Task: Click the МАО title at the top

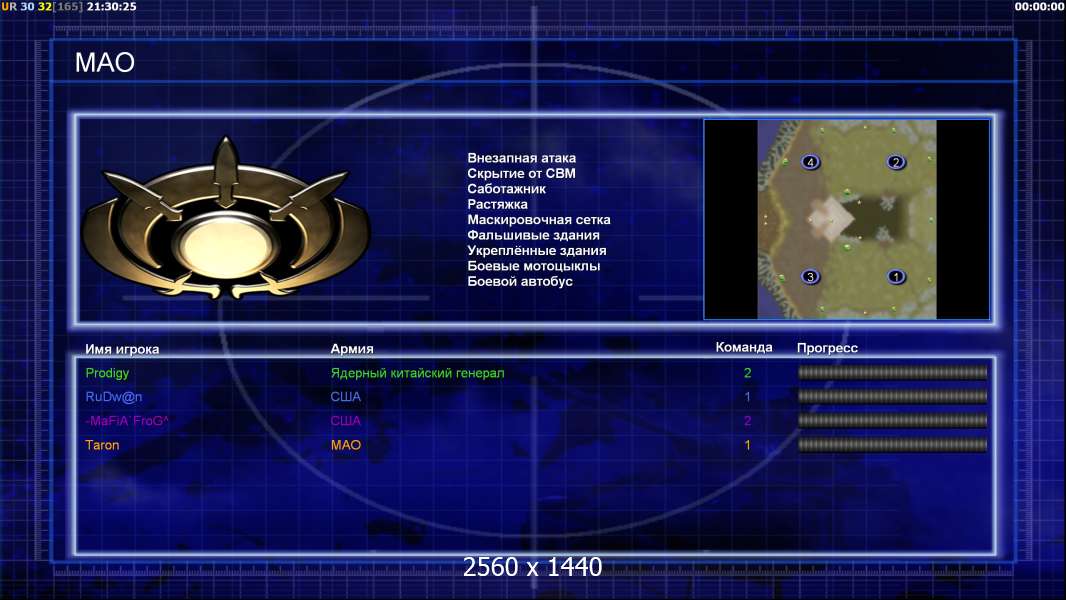Action: coord(105,63)
